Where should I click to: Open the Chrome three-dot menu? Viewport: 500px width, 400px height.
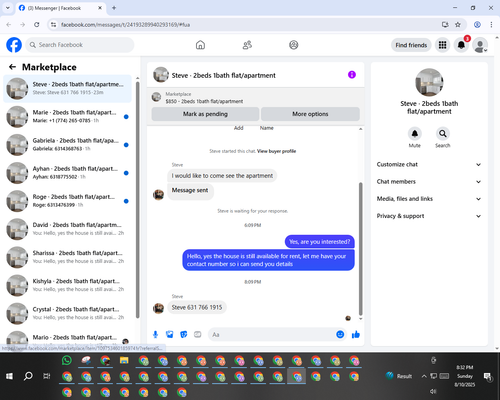[x=491, y=25]
